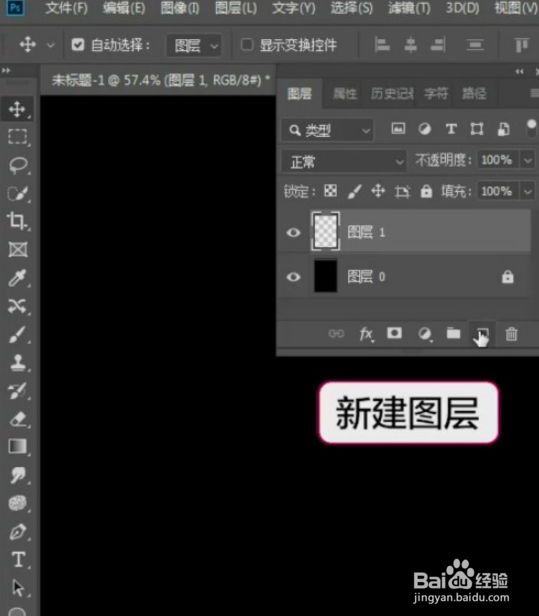Lock transparent pixels
The image size is (539, 616).
[330, 191]
